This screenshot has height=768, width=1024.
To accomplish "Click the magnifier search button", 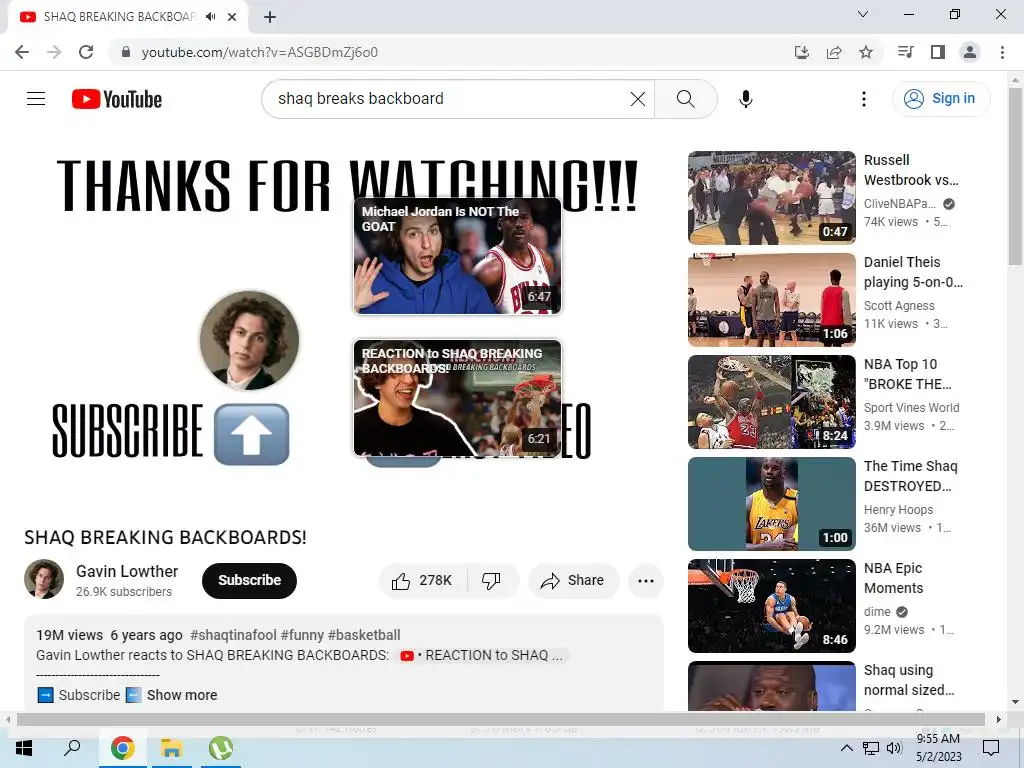I will click(686, 99).
